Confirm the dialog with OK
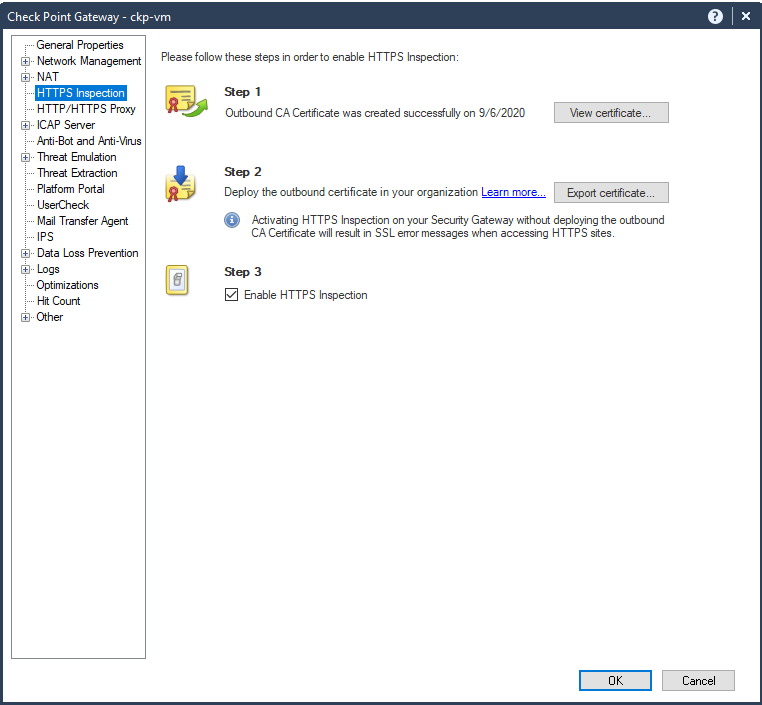This screenshot has height=705, width=762. (615, 680)
